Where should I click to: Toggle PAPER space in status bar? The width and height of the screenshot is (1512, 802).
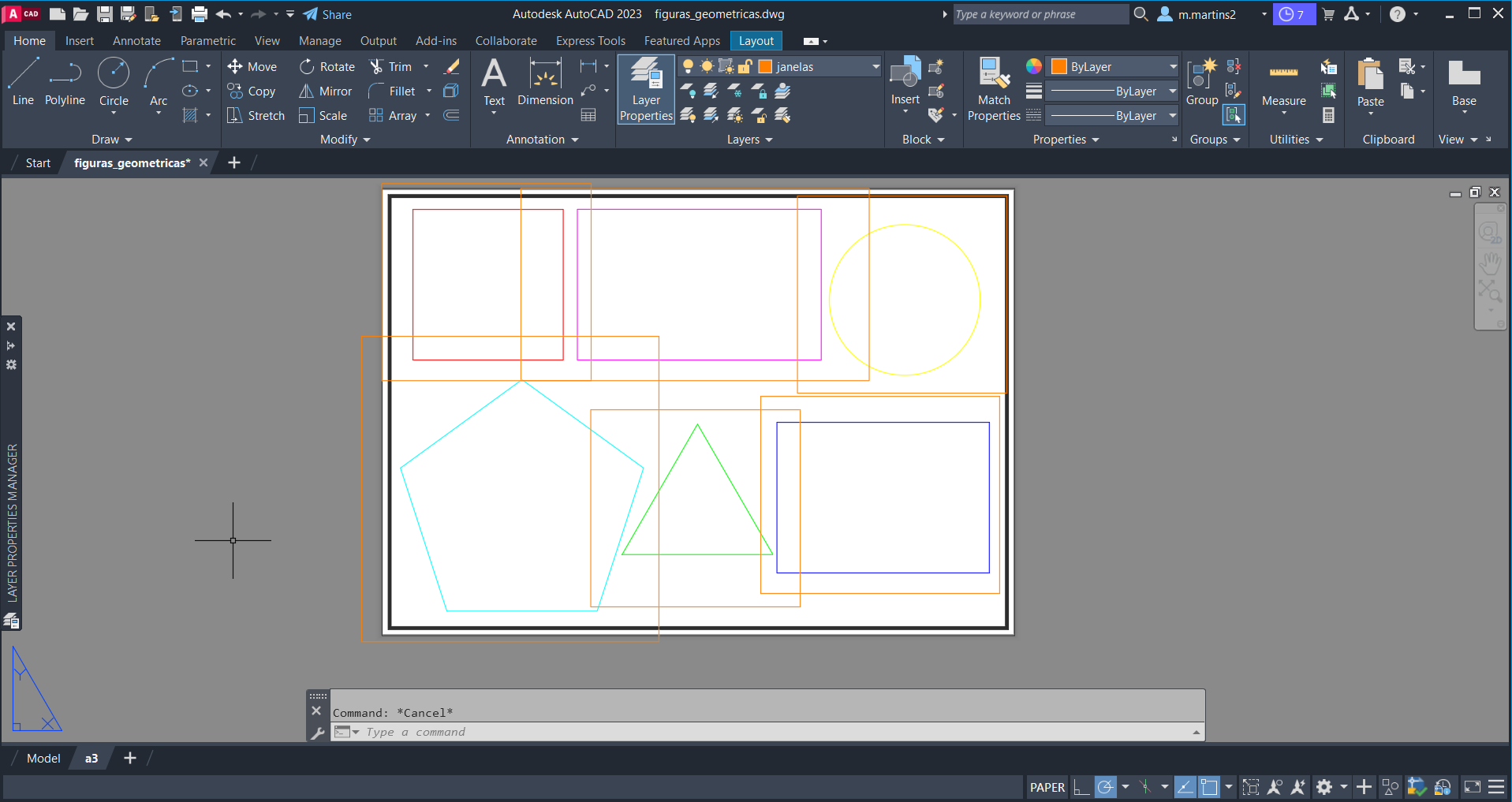[x=1047, y=787]
